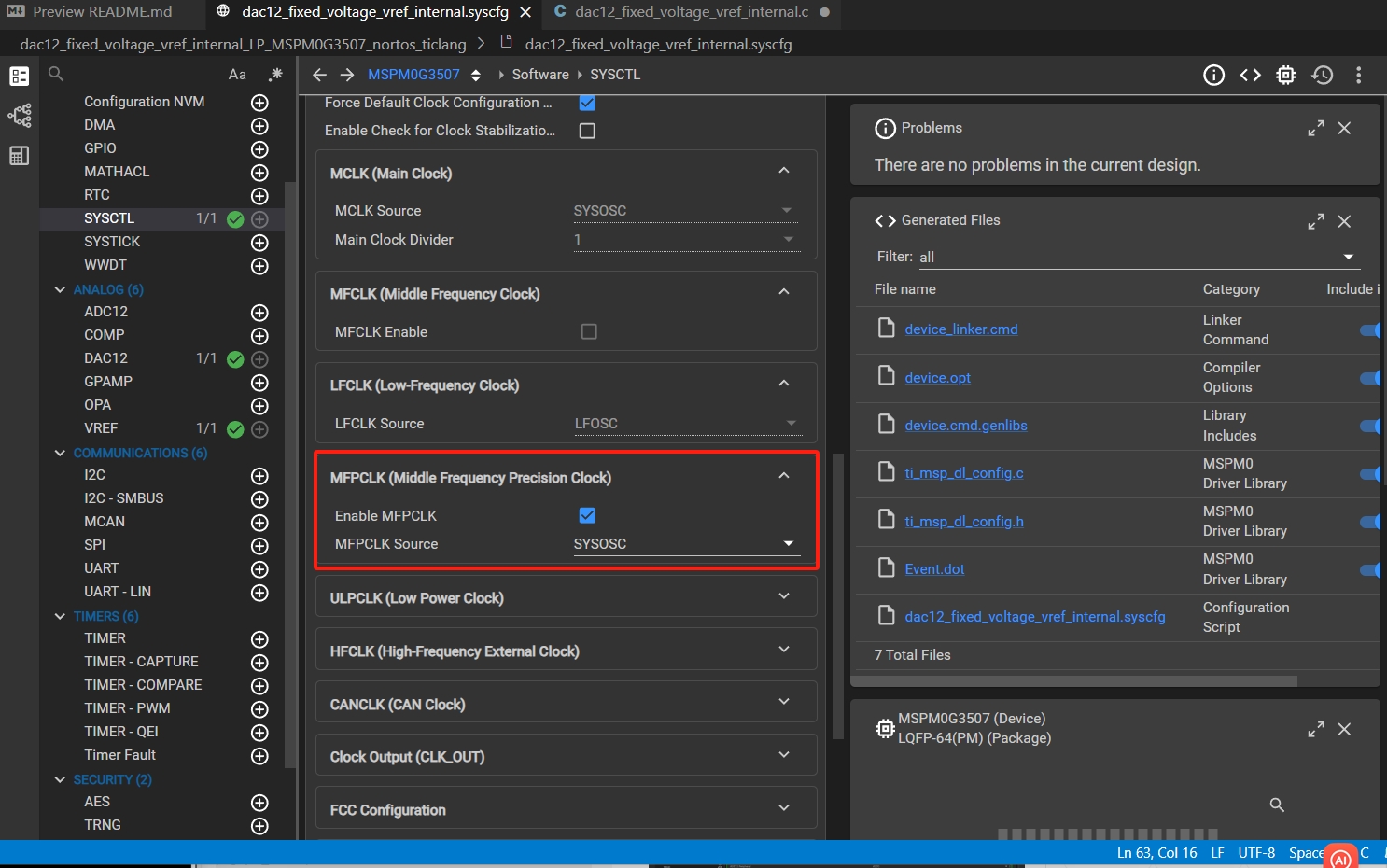Add a DMA module instance

pyautogui.click(x=259, y=126)
